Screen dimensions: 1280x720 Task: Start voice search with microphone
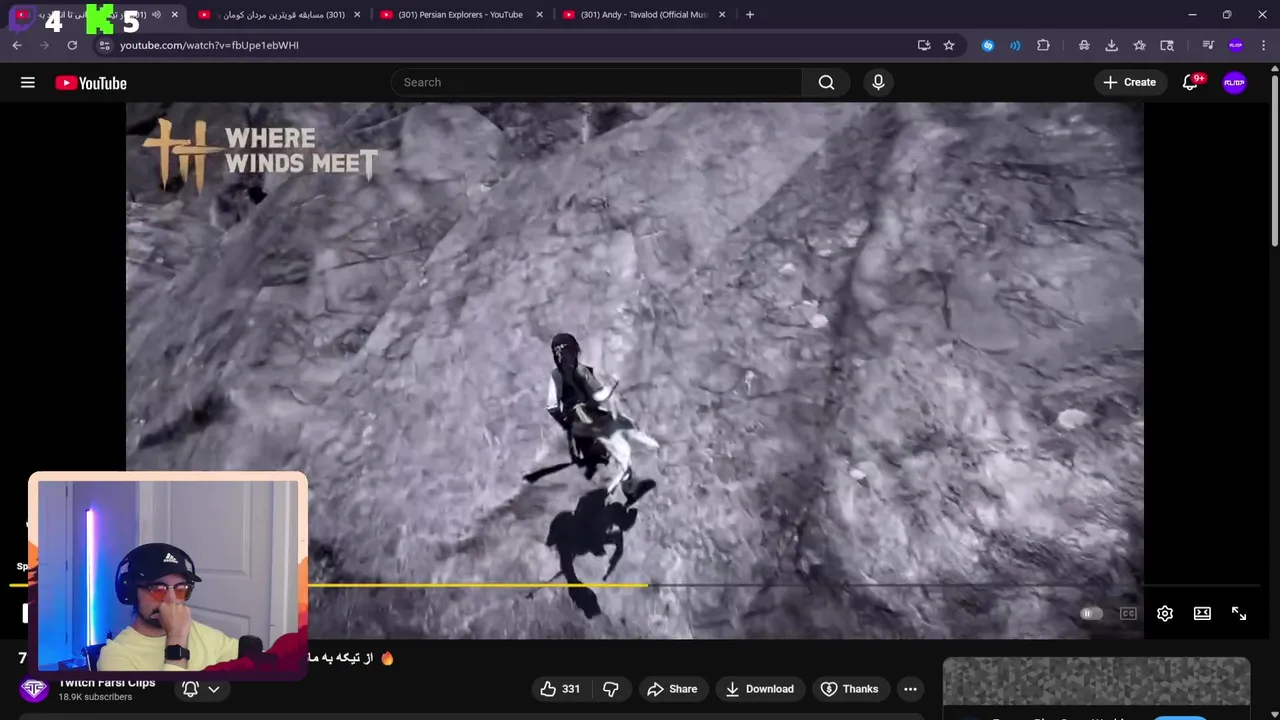click(878, 82)
